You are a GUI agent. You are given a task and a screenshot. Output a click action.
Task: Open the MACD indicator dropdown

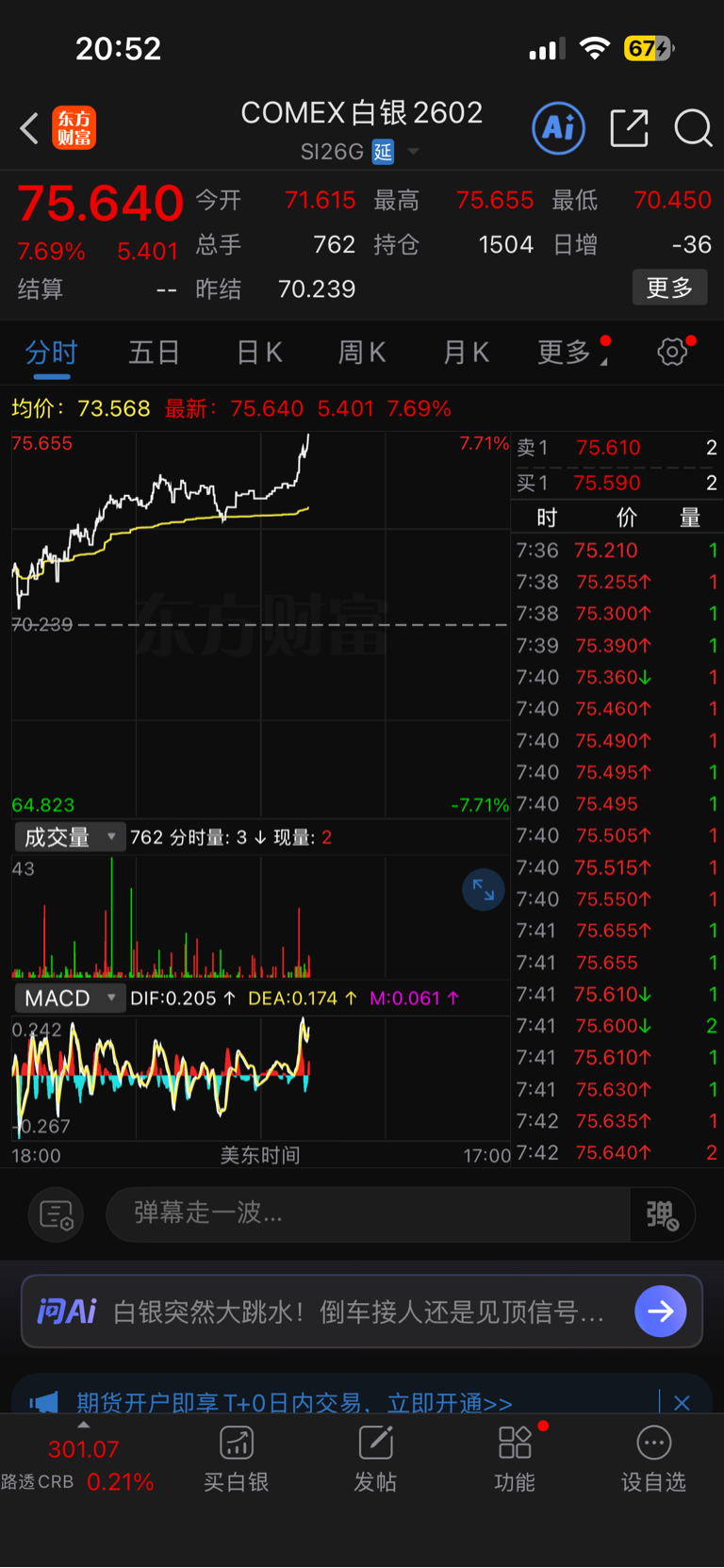click(x=70, y=999)
